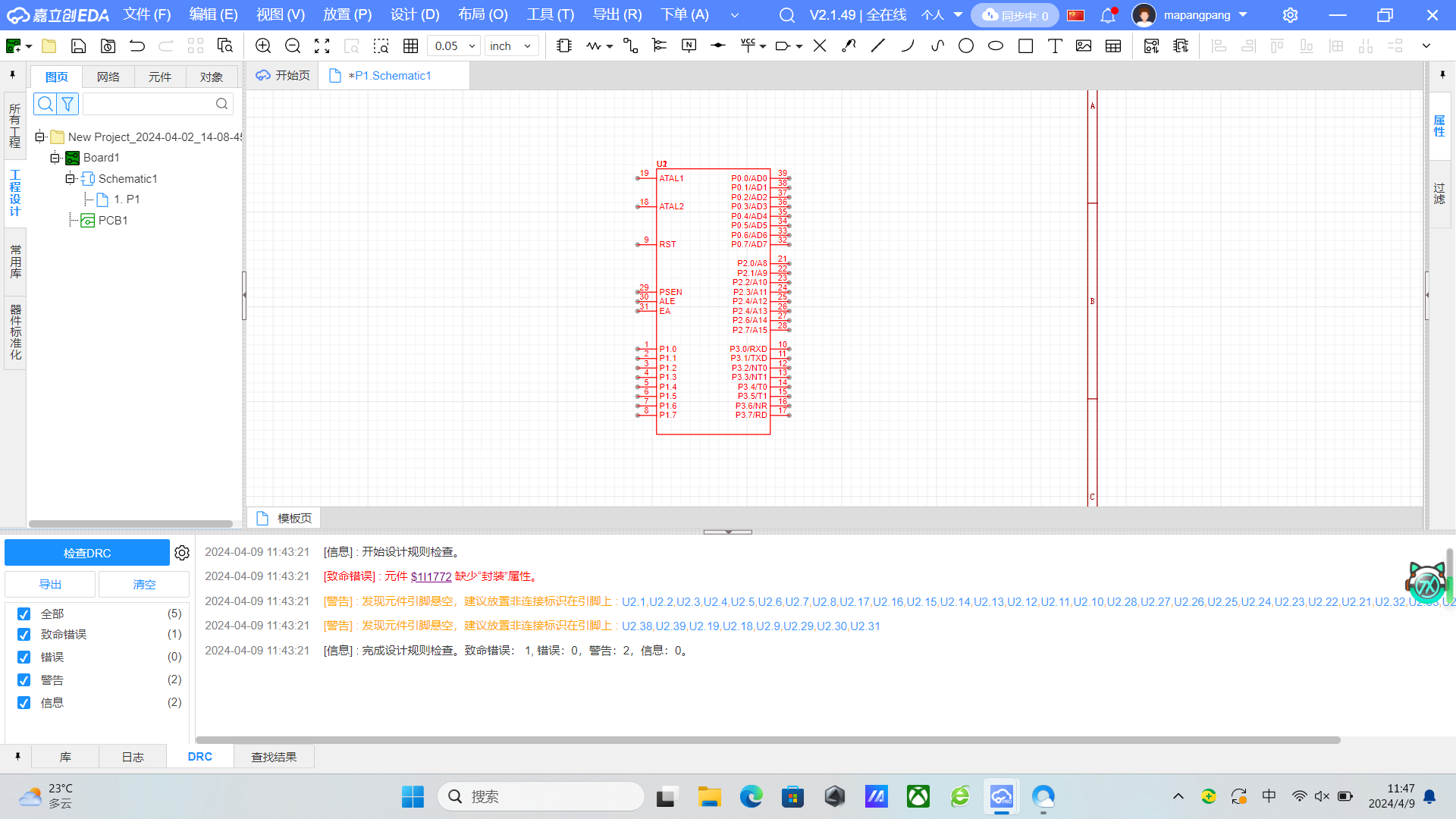Select the place component chip icon

point(564,46)
